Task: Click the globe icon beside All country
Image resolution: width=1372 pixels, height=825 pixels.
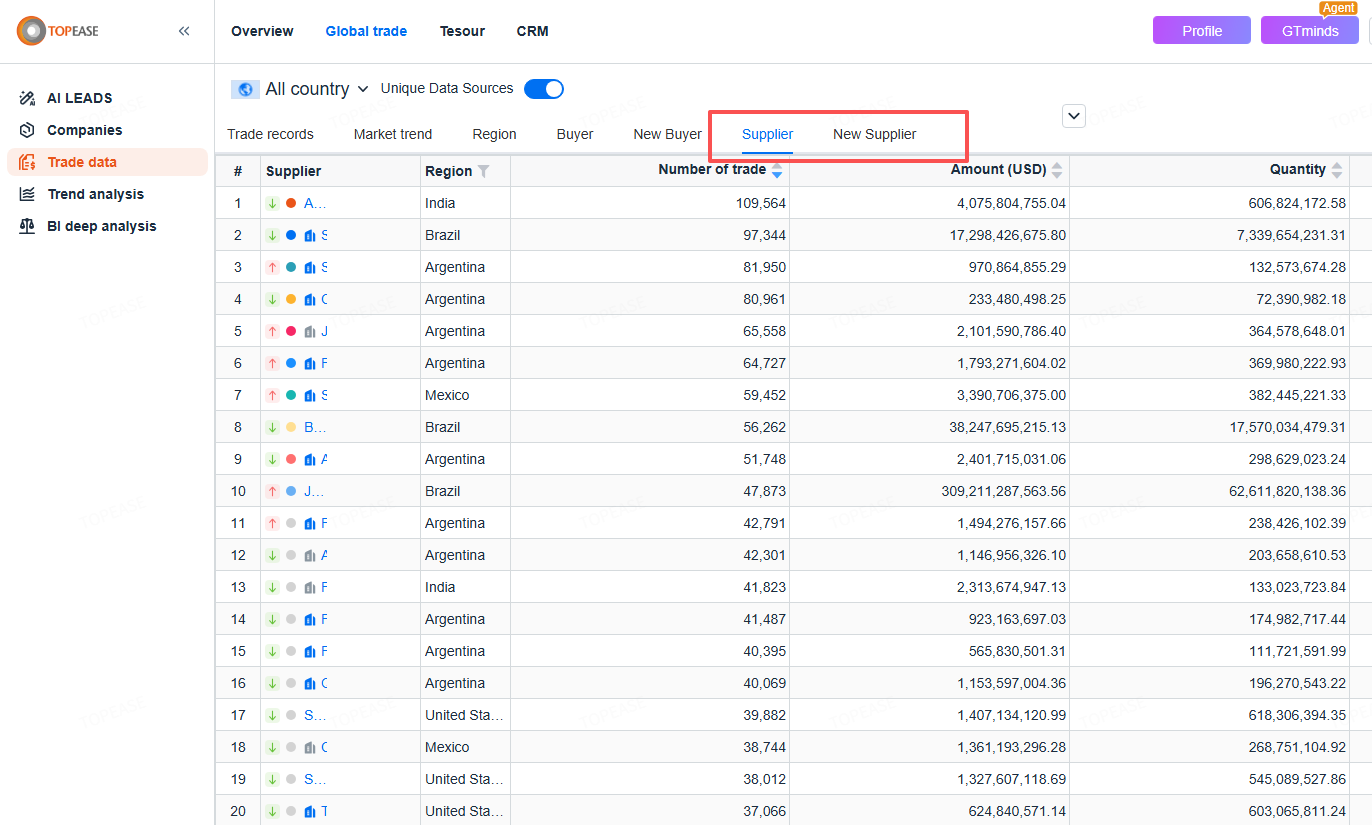Action: pos(246,89)
